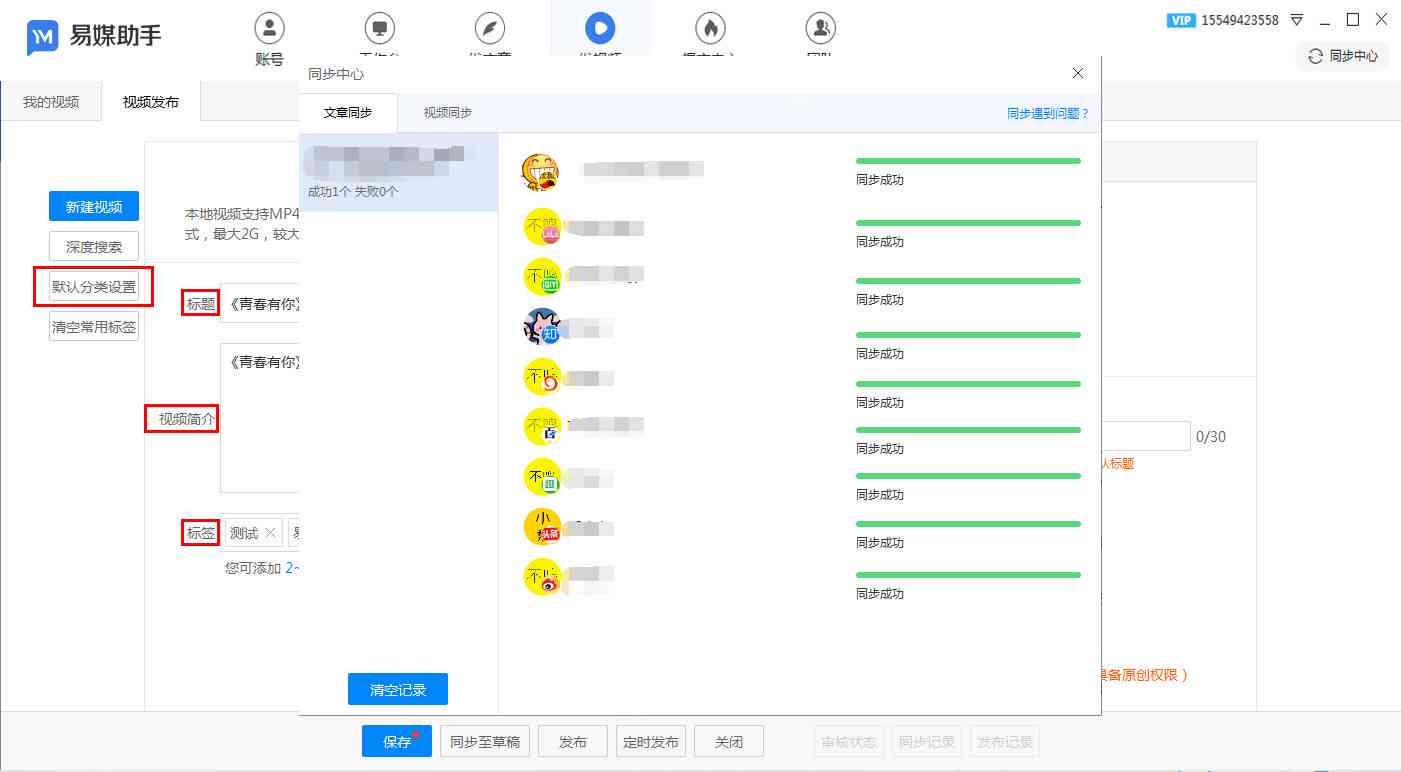Open the 发文章 feather icon in top navigation
The height and width of the screenshot is (772, 1401).
coord(490,27)
